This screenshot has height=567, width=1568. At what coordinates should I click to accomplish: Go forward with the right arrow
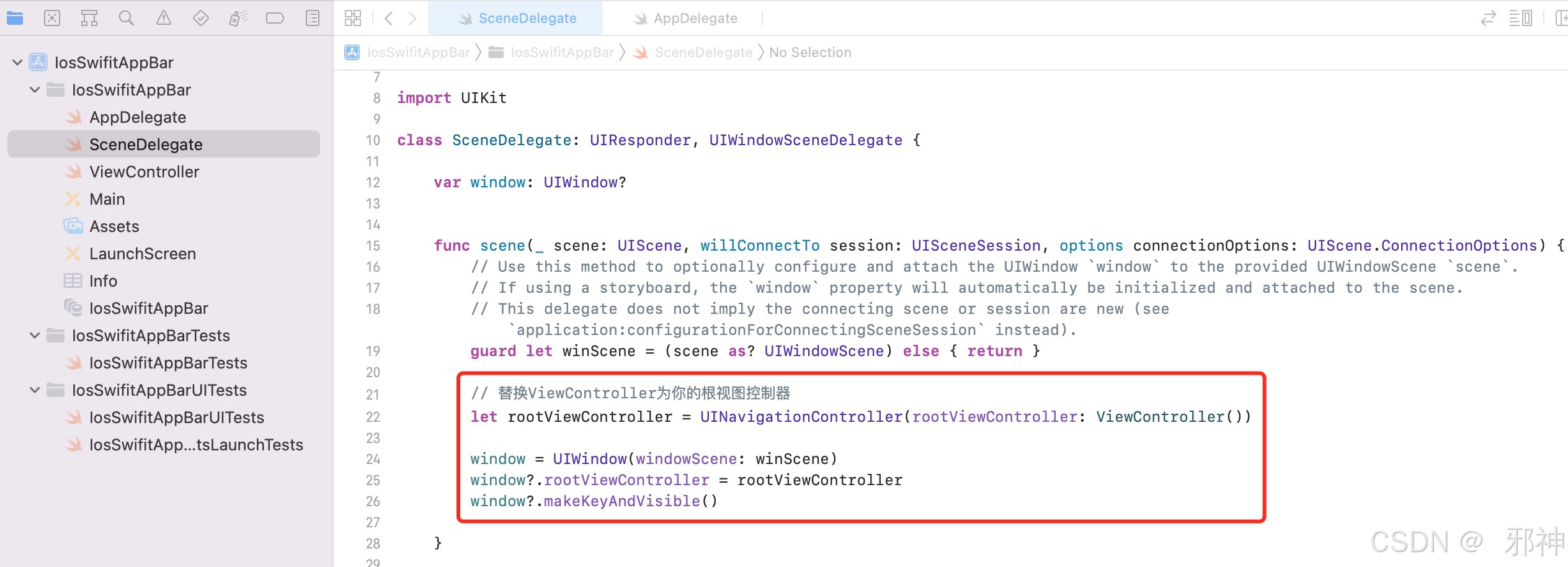coord(412,18)
